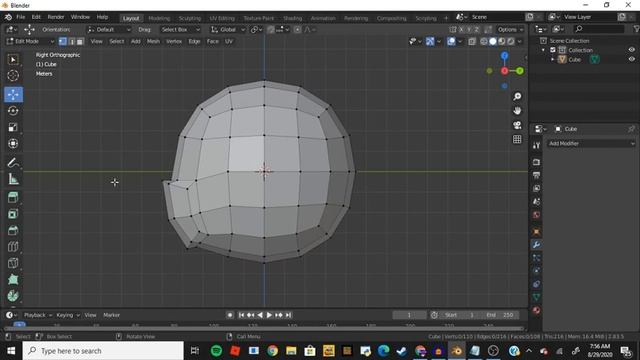Switch to the UV Editing workspace tab
The image size is (640, 360).
pos(222,18)
